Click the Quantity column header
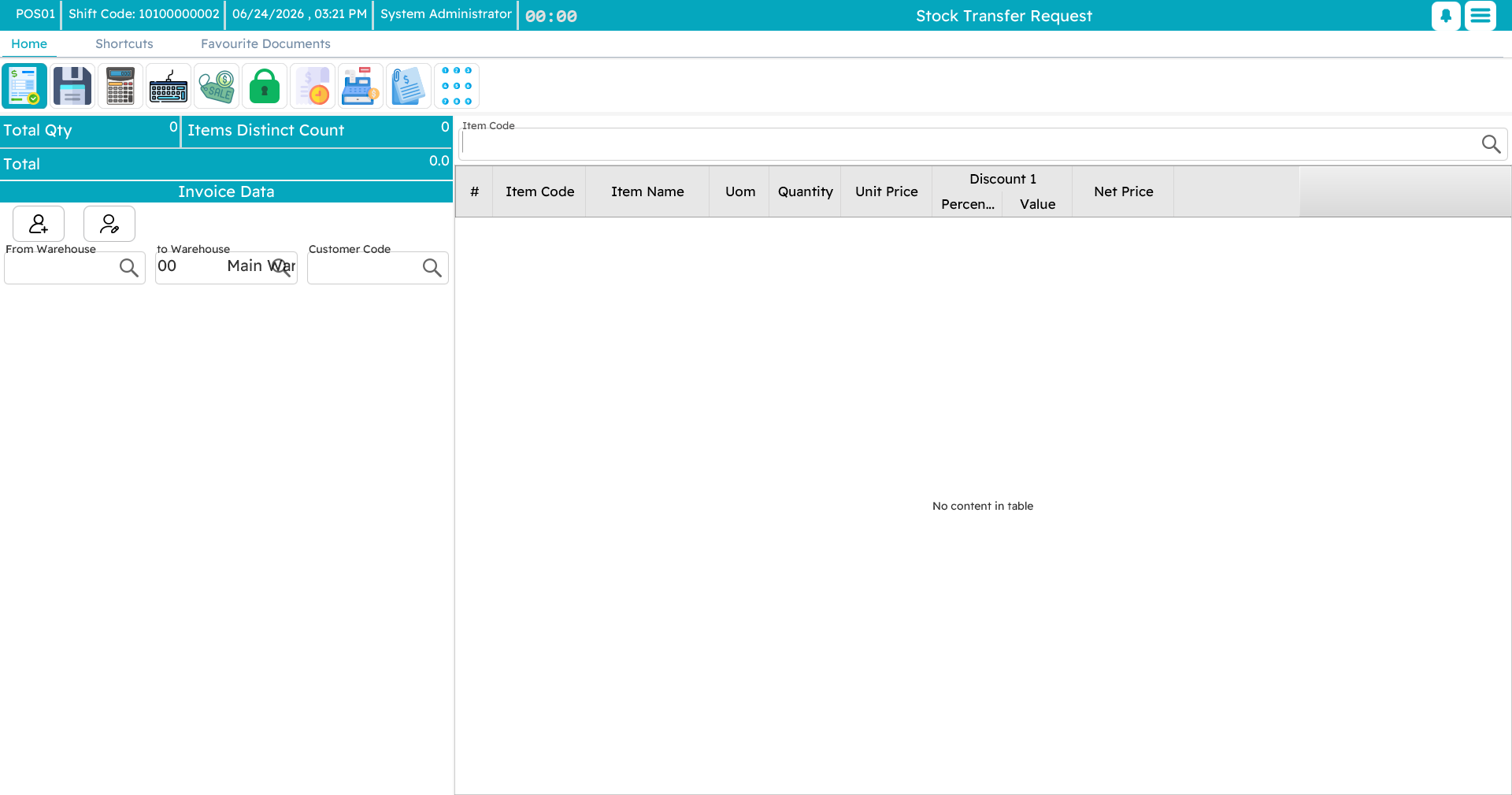This screenshot has width=1512, height=795. [805, 191]
